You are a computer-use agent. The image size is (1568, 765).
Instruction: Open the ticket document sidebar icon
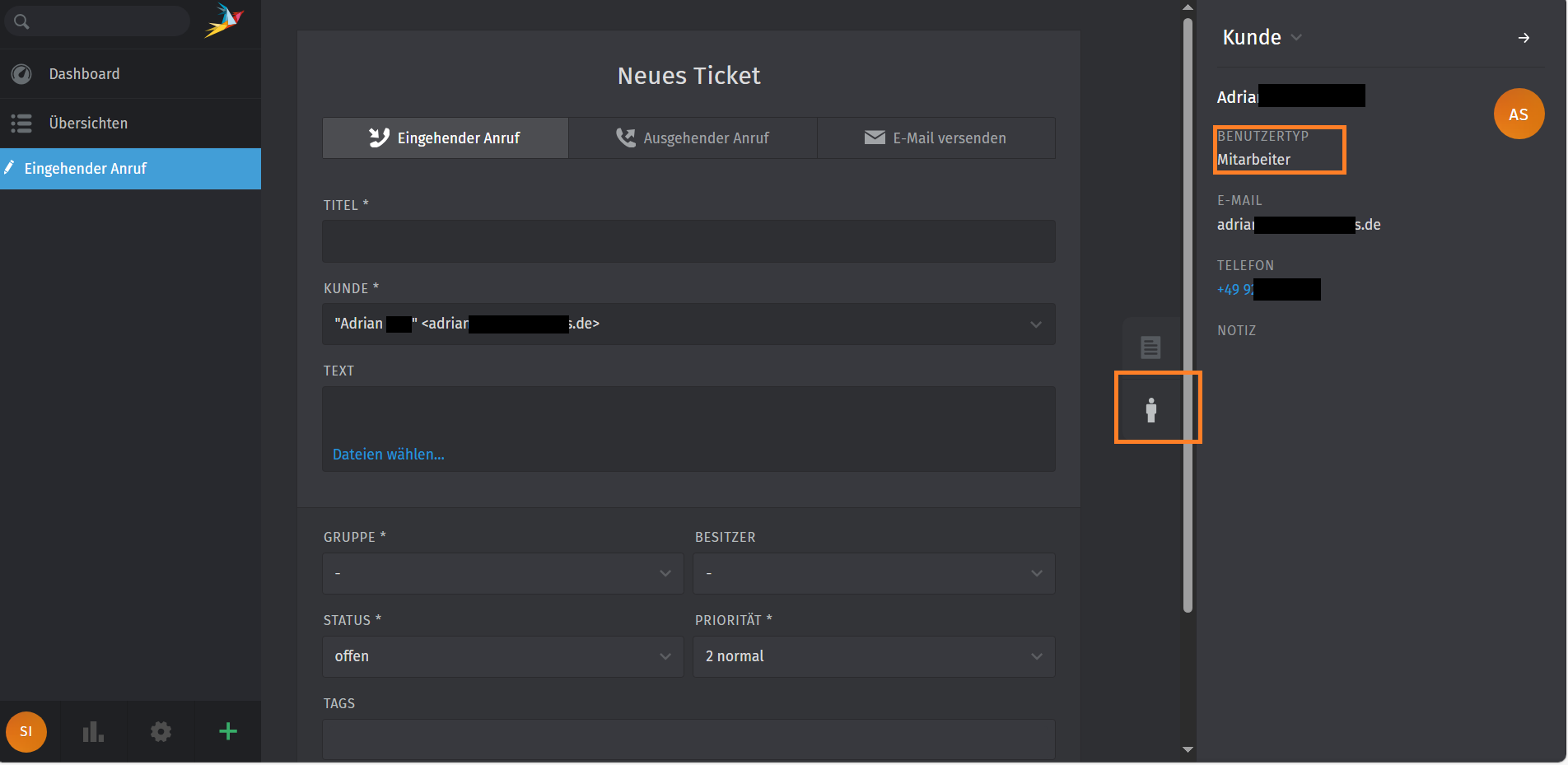(1150, 348)
